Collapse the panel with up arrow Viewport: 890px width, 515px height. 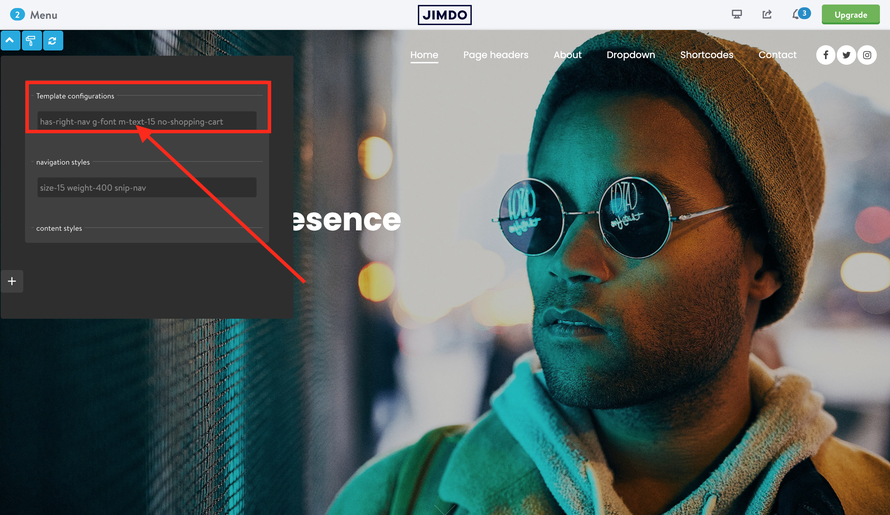[x=10, y=41]
